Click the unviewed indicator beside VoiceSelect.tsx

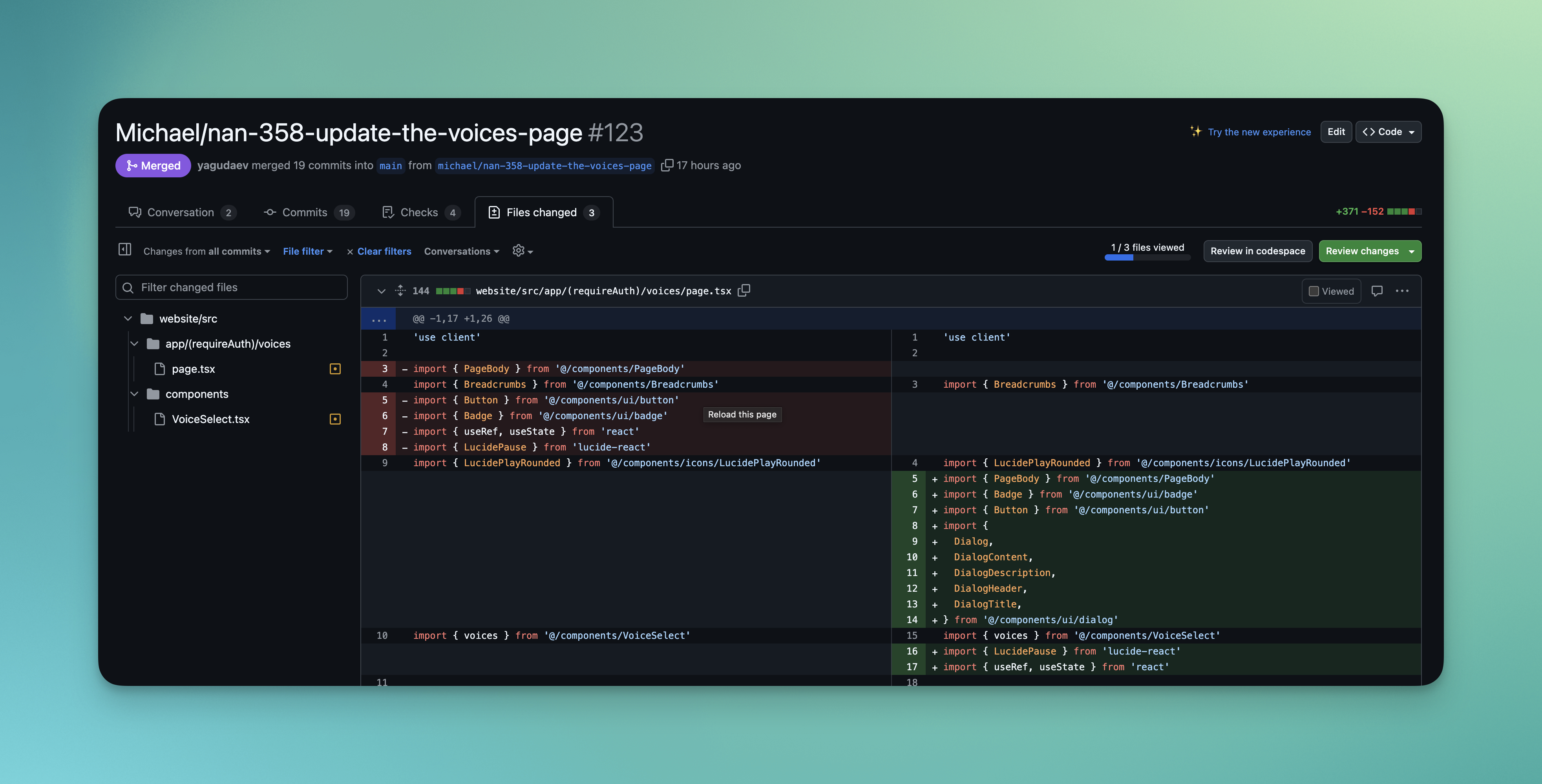click(335, 419)
